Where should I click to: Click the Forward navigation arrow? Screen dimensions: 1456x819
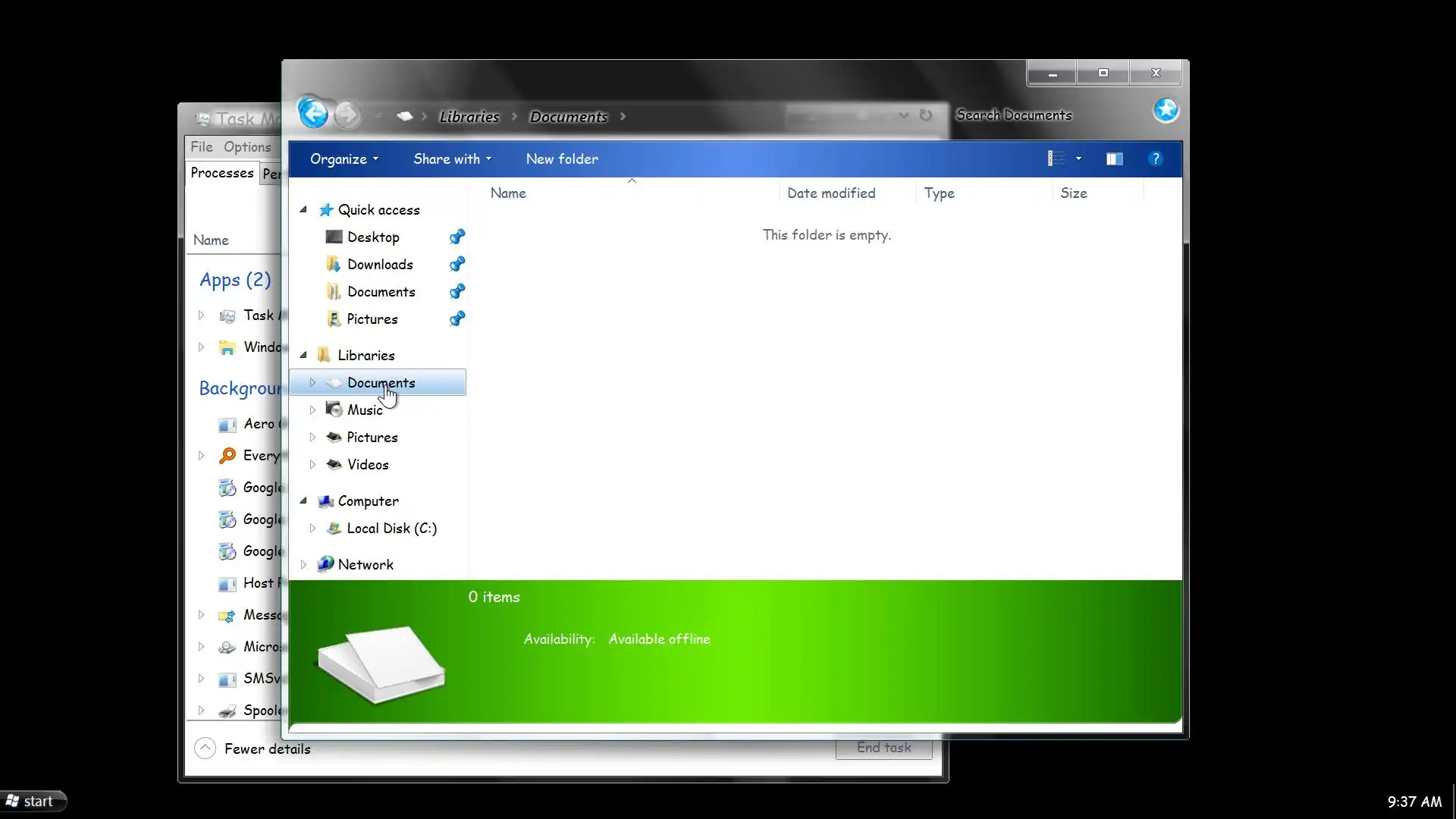pyautogui.click(x=348, y=115)
